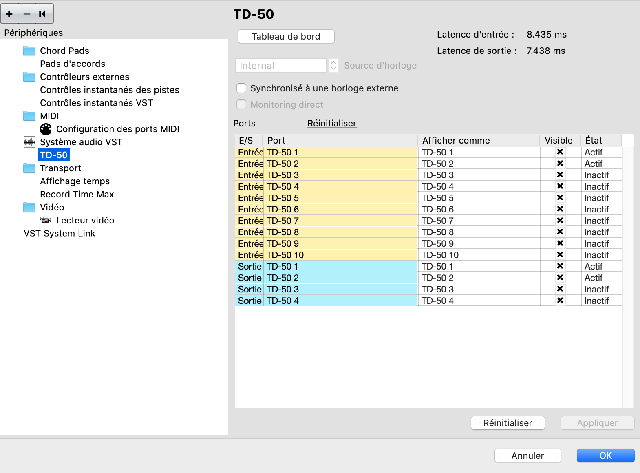
Task: Select Contrôles instantanés des pistes
Action: coord(109,90)
